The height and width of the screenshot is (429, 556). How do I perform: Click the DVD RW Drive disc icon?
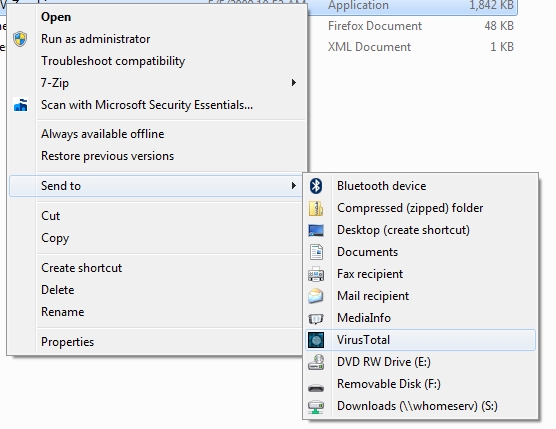point(316,362)
